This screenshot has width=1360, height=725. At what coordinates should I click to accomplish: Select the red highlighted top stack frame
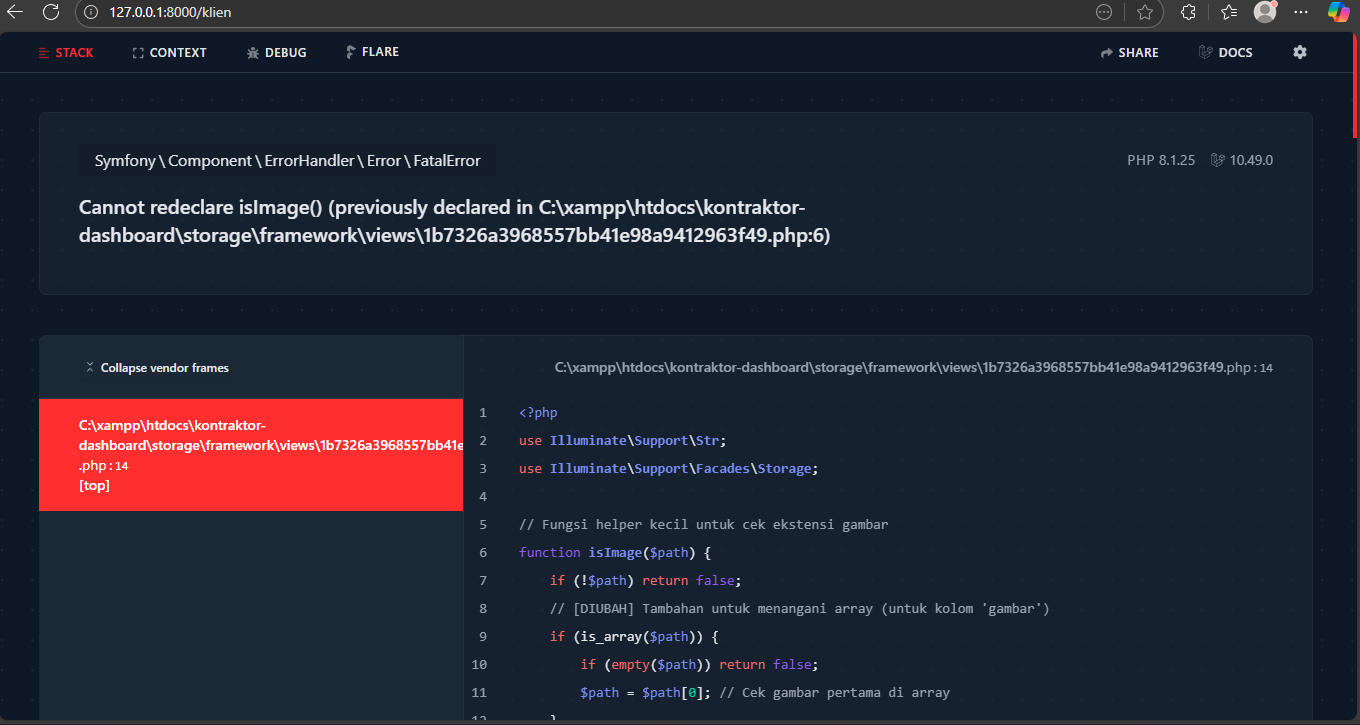click(x=250, y=455)
